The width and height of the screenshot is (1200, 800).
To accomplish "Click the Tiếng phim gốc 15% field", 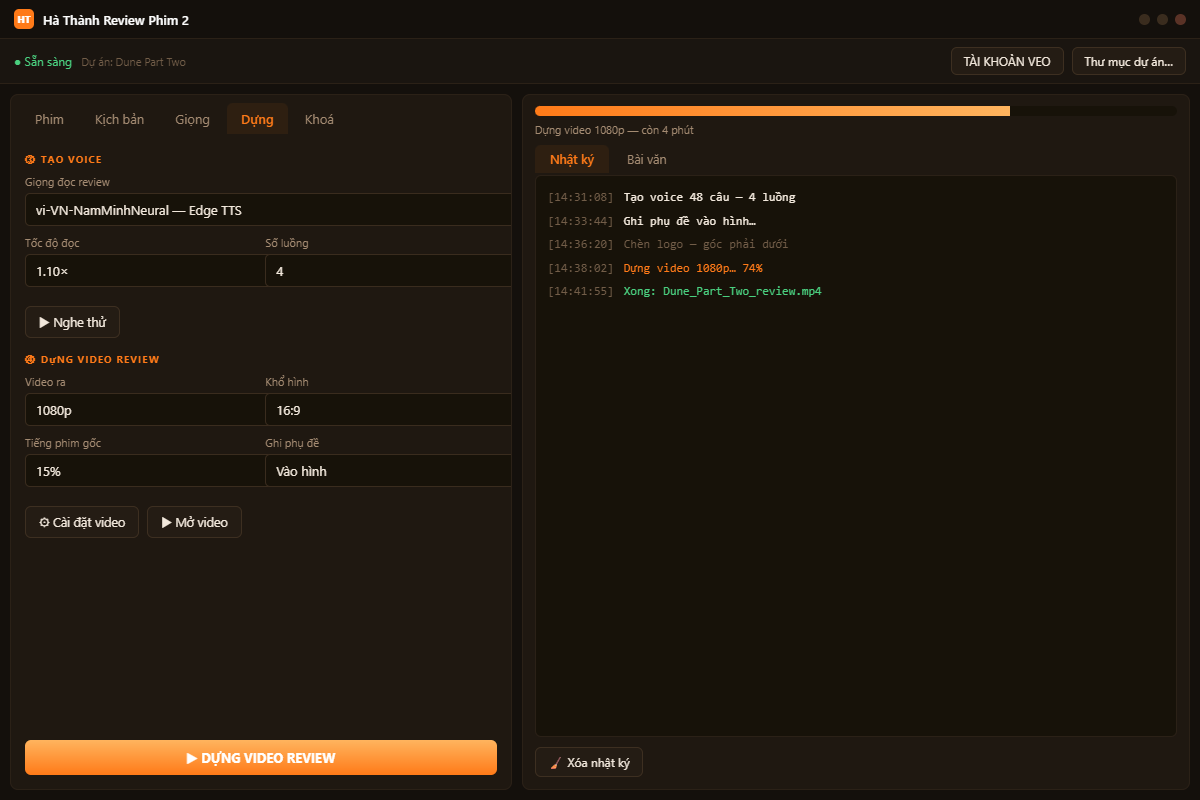I will pyautogui.click(x=145, y=471).
